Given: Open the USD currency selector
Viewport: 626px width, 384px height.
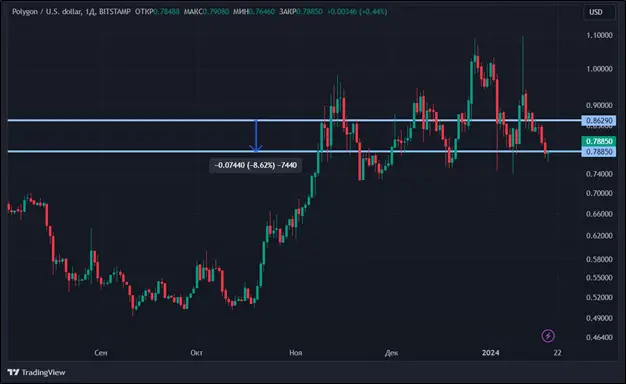Looking at the screenshot, I should click(598, 12).
